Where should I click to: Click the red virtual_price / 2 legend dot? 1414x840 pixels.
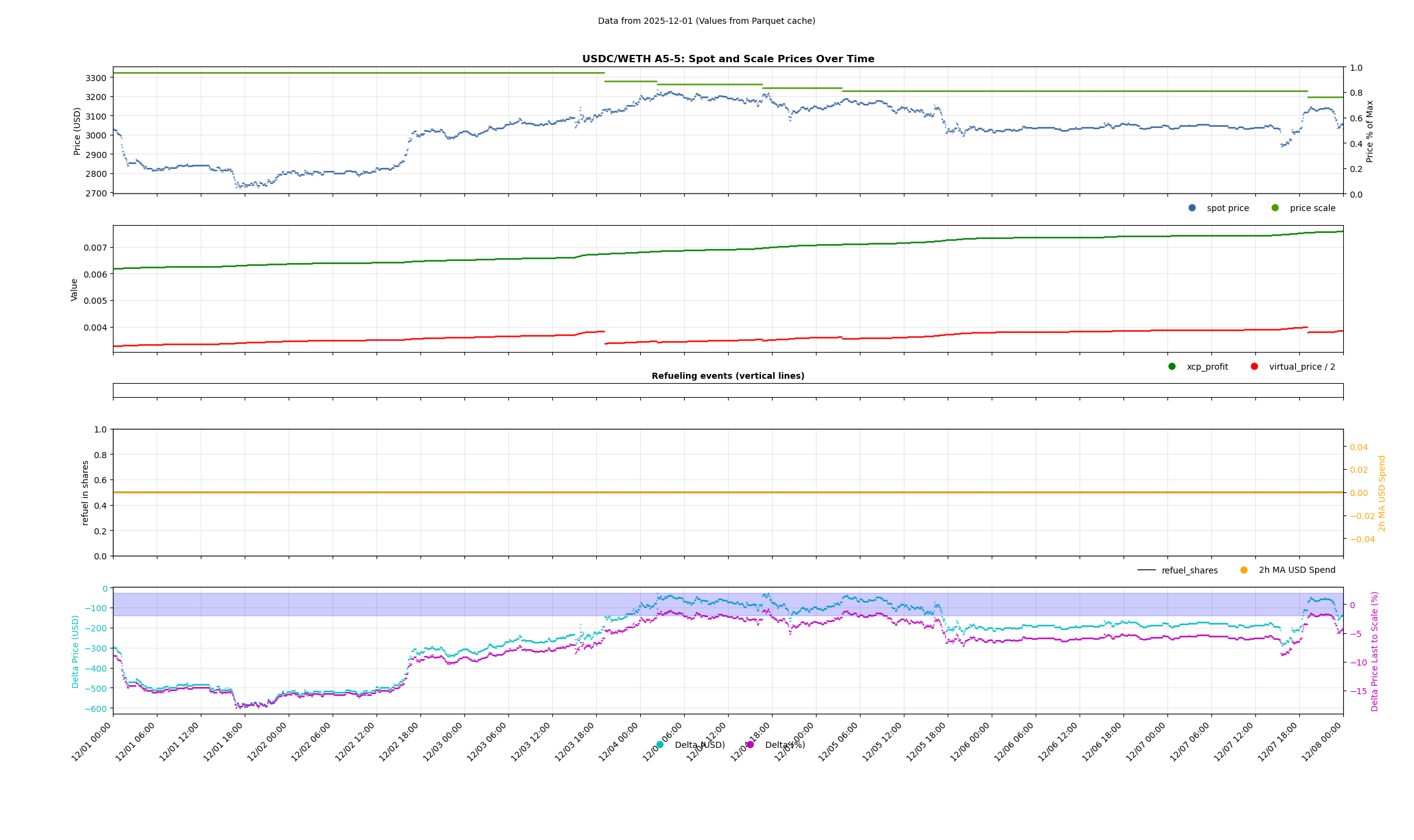(x=1254, y=367)
